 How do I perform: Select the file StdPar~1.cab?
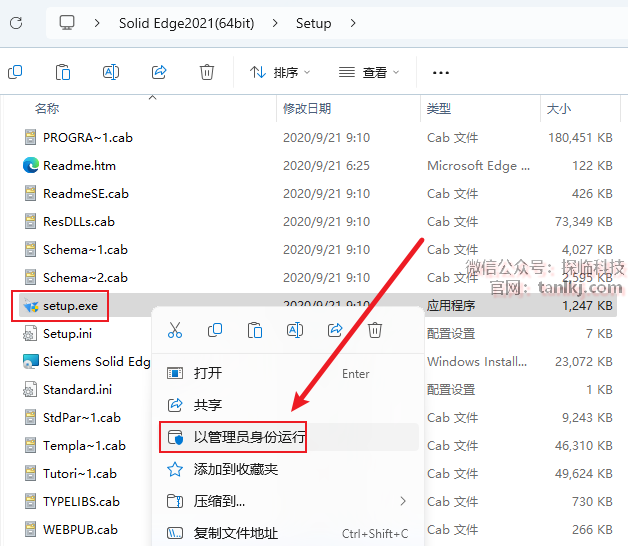[82, 418]
